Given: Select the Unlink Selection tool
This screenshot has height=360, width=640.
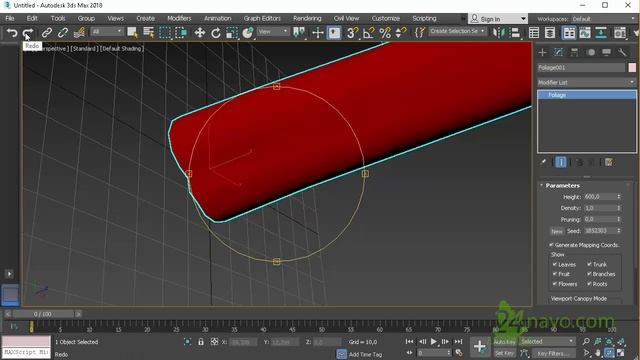Looking at the screenshot, I should 62,33.
